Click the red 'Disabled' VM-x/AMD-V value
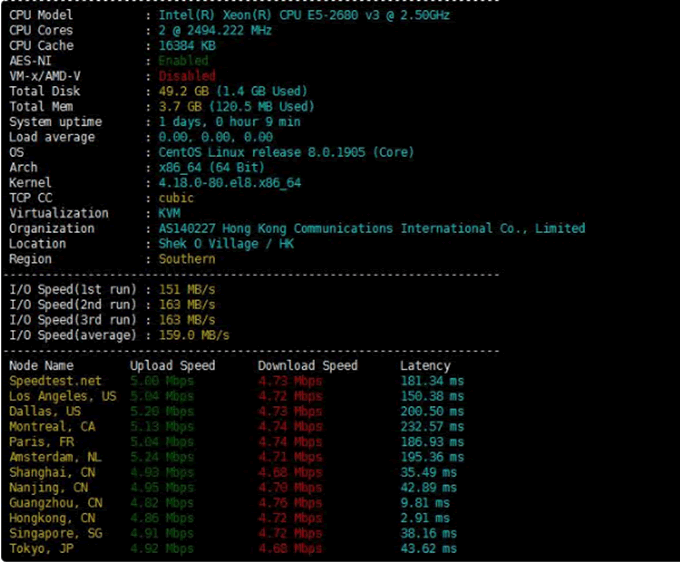 [x=187, y=76]
